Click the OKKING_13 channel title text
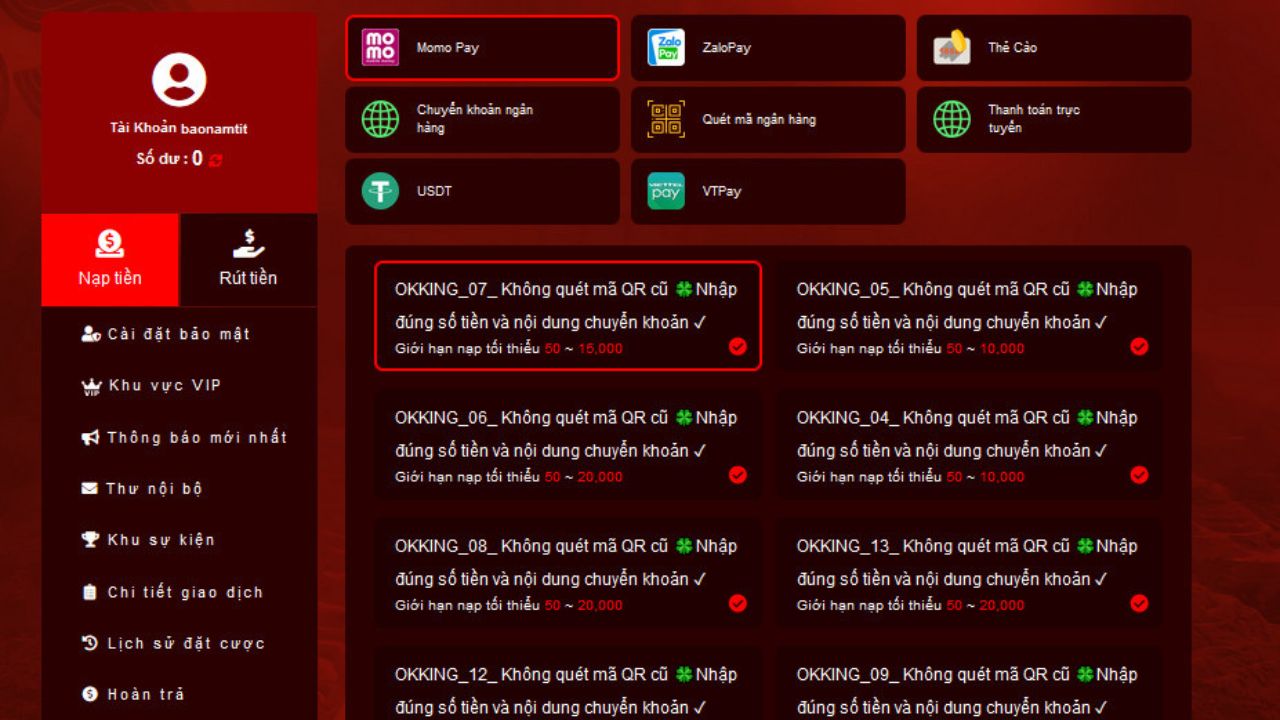The width and height of the screenshot is (1280, 720). click(x=967, y=562)
